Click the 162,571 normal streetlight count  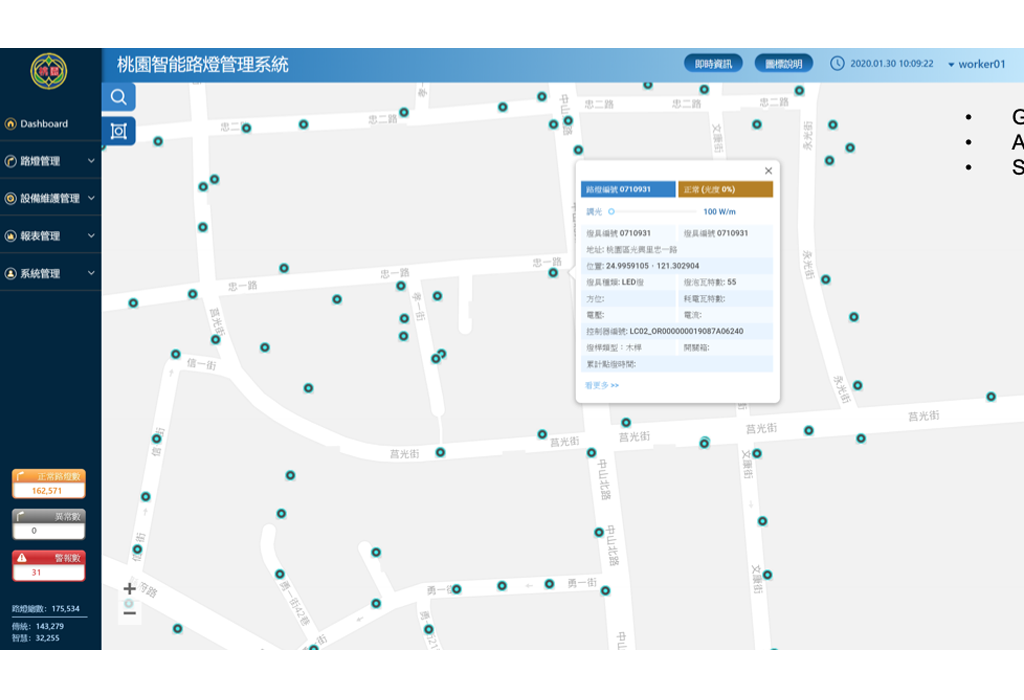[x=47, y=491]
